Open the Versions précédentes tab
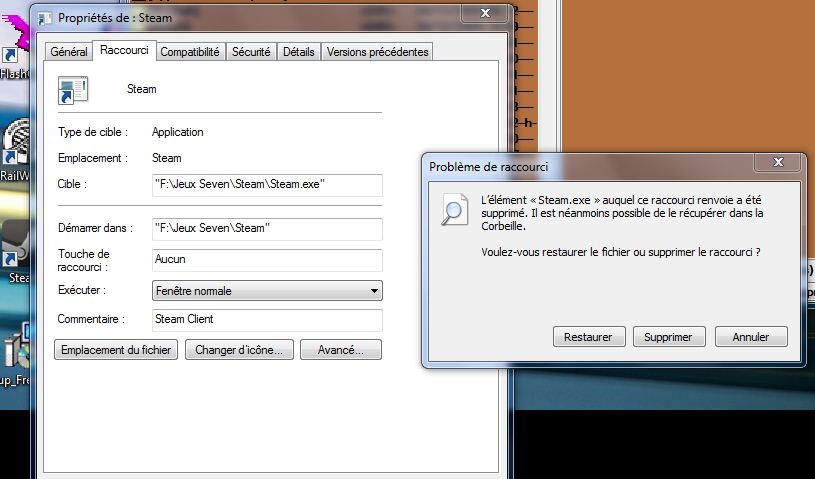 click(x=377, y=52)
